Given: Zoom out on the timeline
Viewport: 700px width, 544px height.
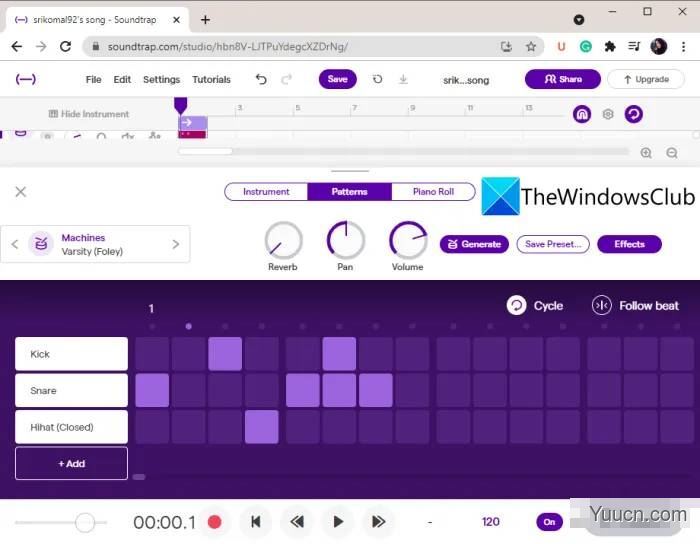Looking at the screenshot, I should [x=672, y=153].
